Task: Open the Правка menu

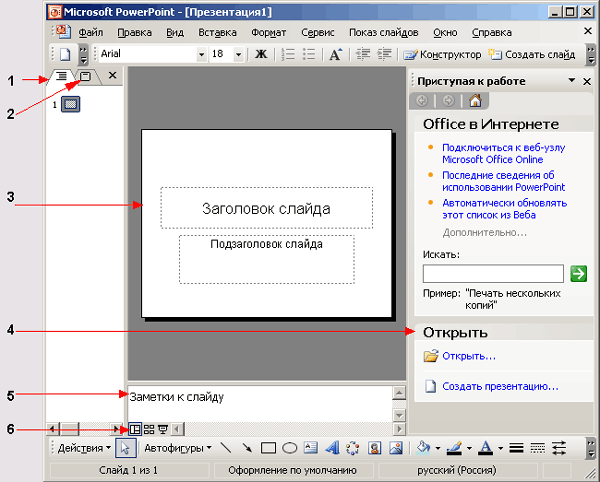Action: (x=134, y=33)
